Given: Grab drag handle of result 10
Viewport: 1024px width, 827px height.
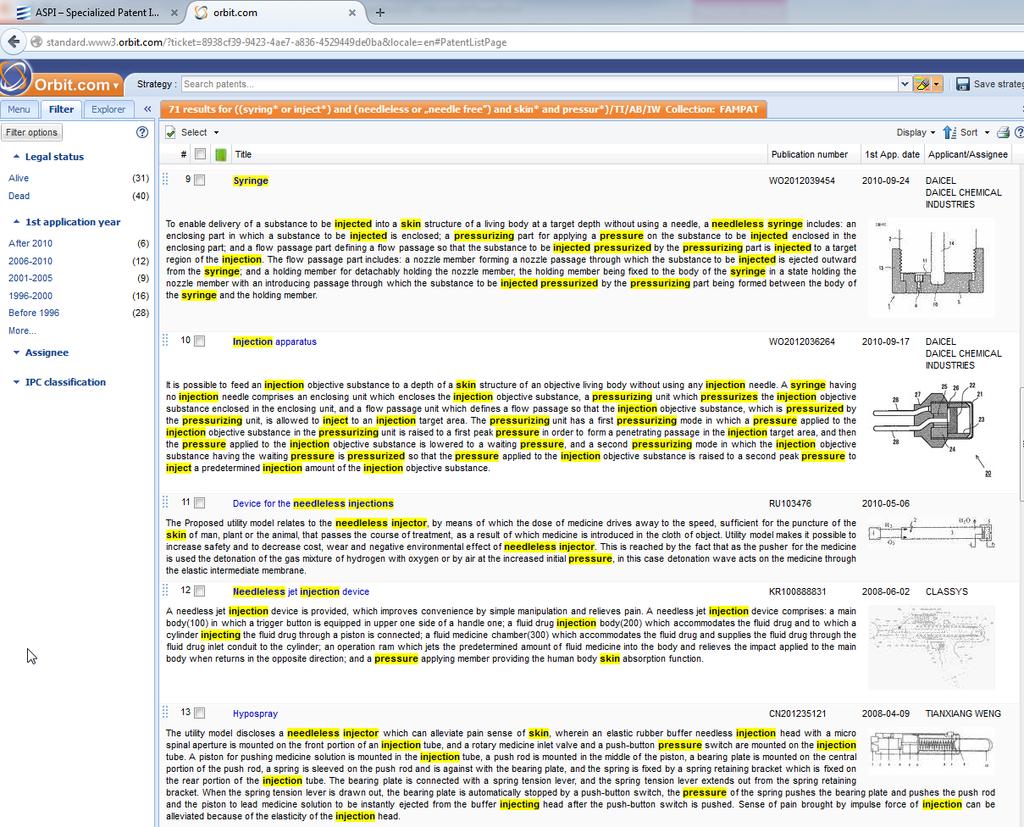Looking at the screenshot, I should (x=165, y=340).
